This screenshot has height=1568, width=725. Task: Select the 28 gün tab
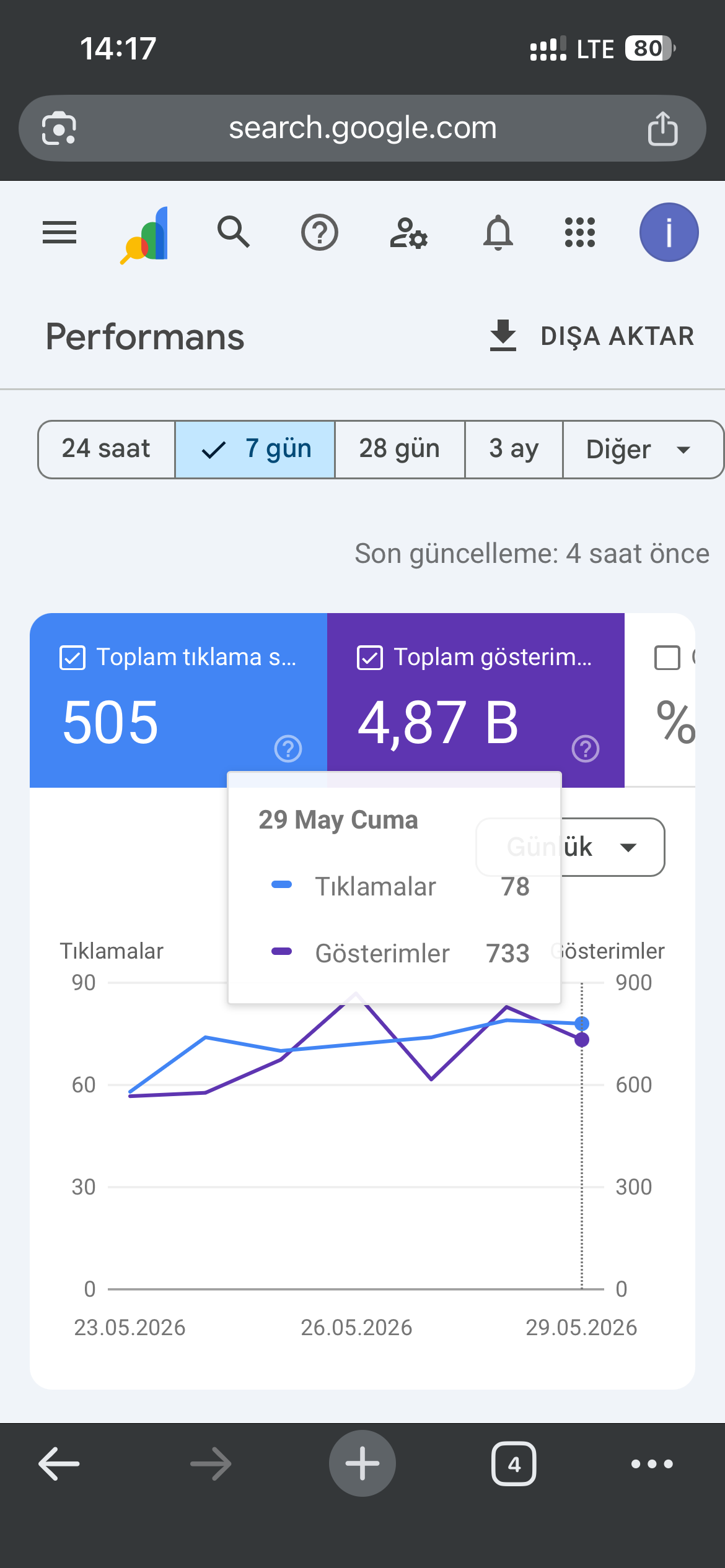[400, 450]
